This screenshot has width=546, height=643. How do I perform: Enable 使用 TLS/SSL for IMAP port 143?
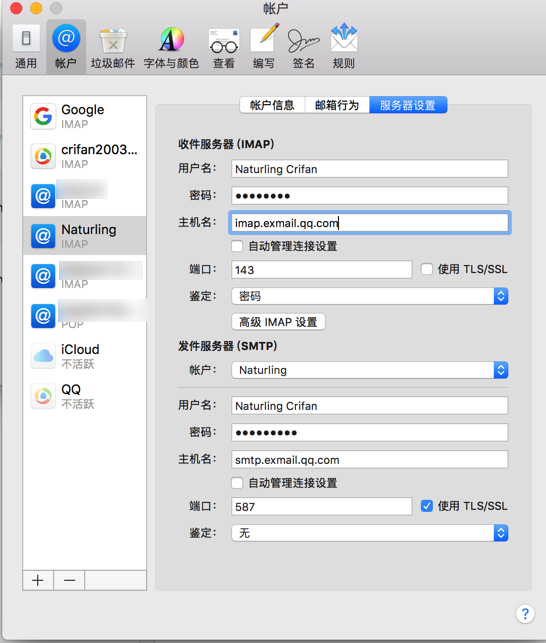427,269
